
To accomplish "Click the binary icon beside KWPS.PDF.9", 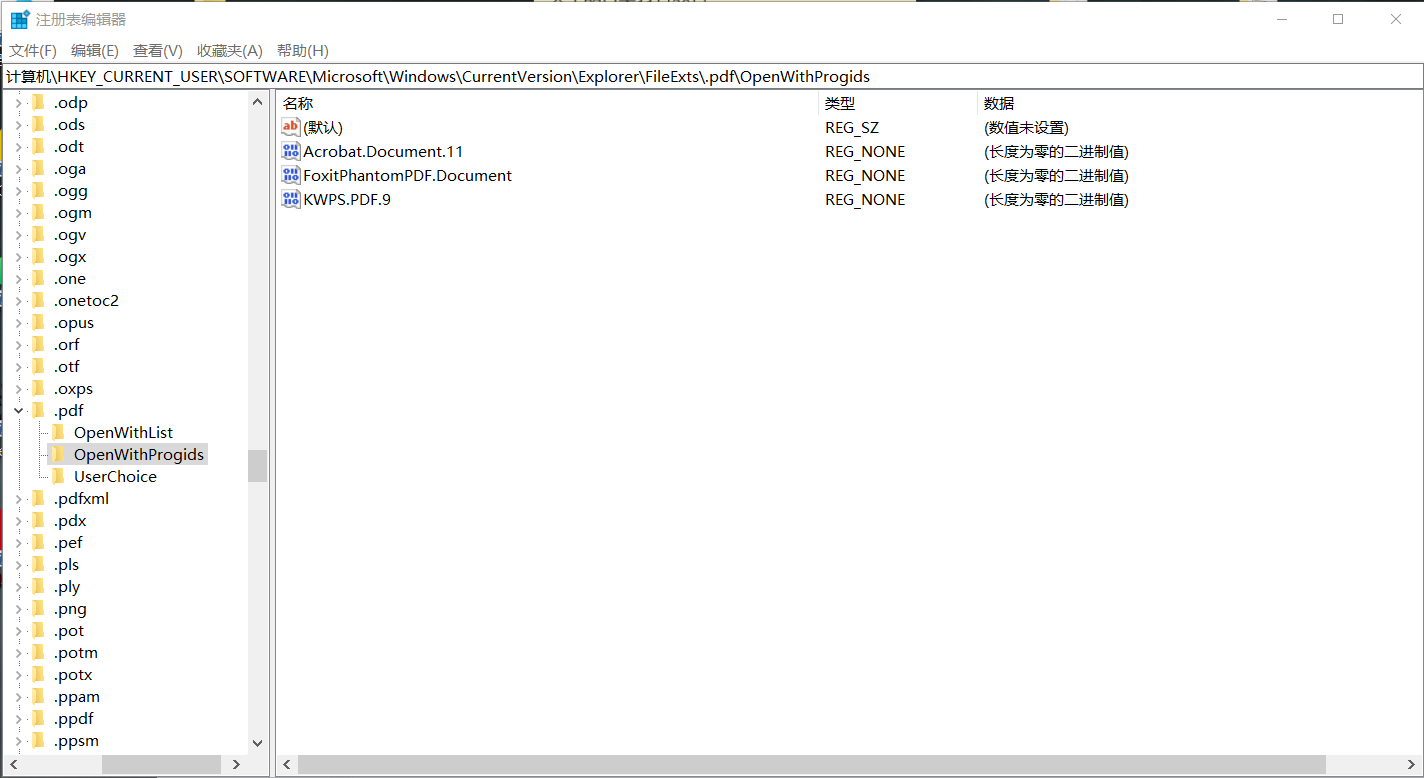I will (x=291, y=199).
